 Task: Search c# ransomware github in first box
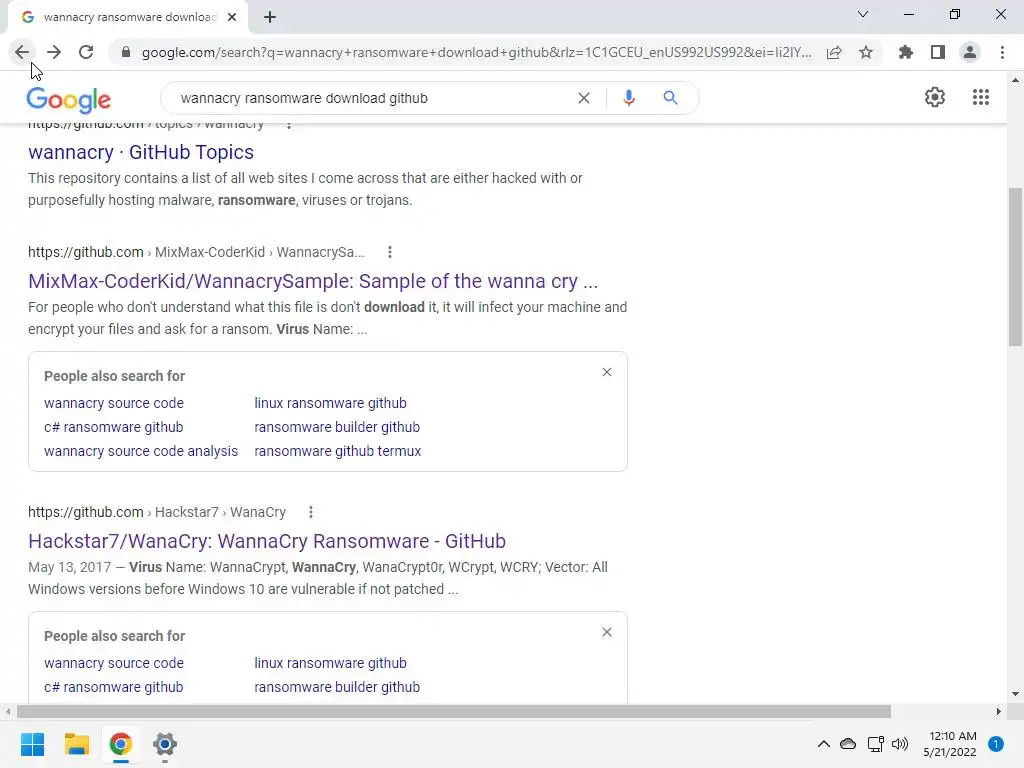(114, 427)
